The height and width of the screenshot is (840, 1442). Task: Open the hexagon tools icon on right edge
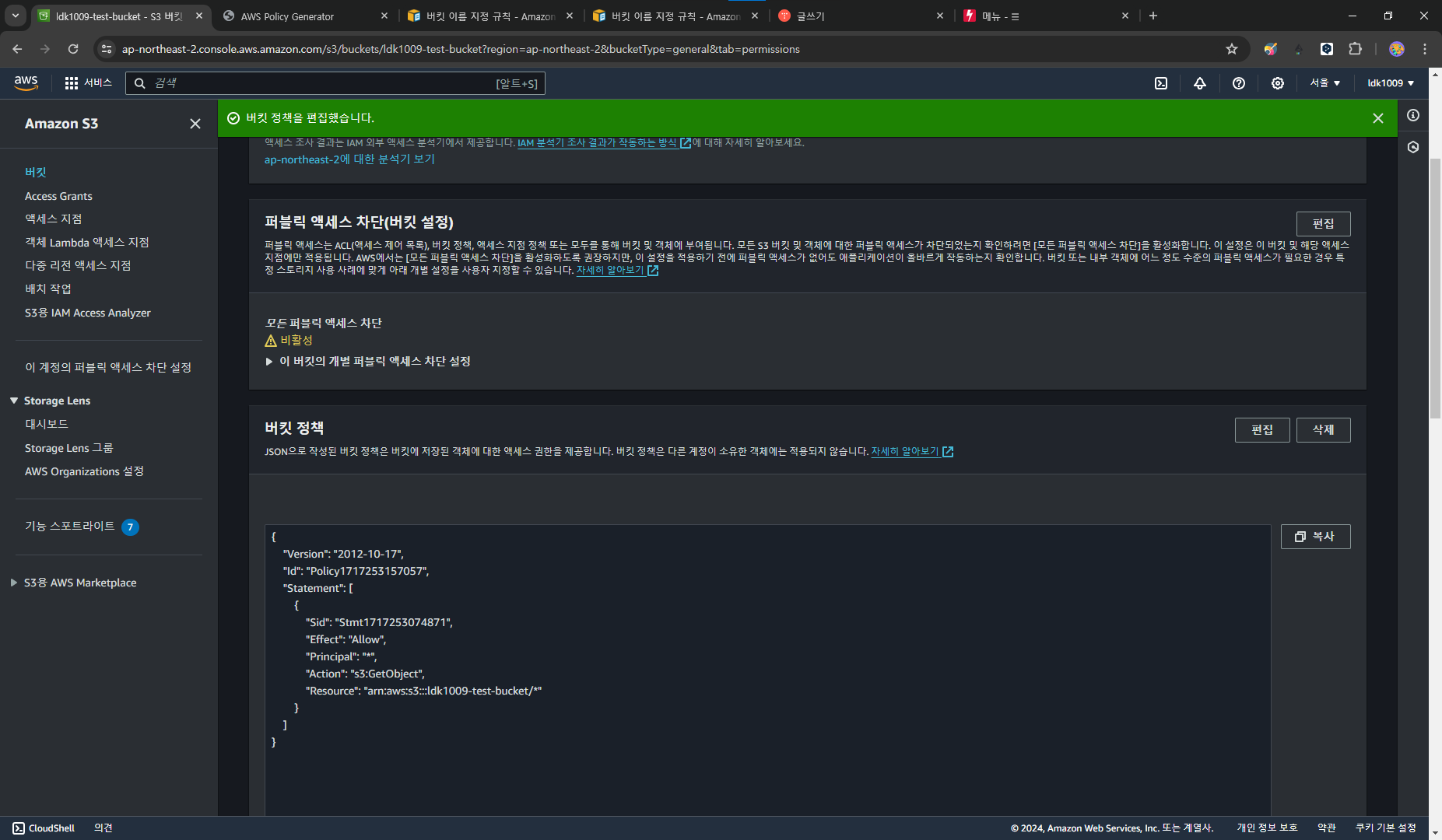point(1413,147)
